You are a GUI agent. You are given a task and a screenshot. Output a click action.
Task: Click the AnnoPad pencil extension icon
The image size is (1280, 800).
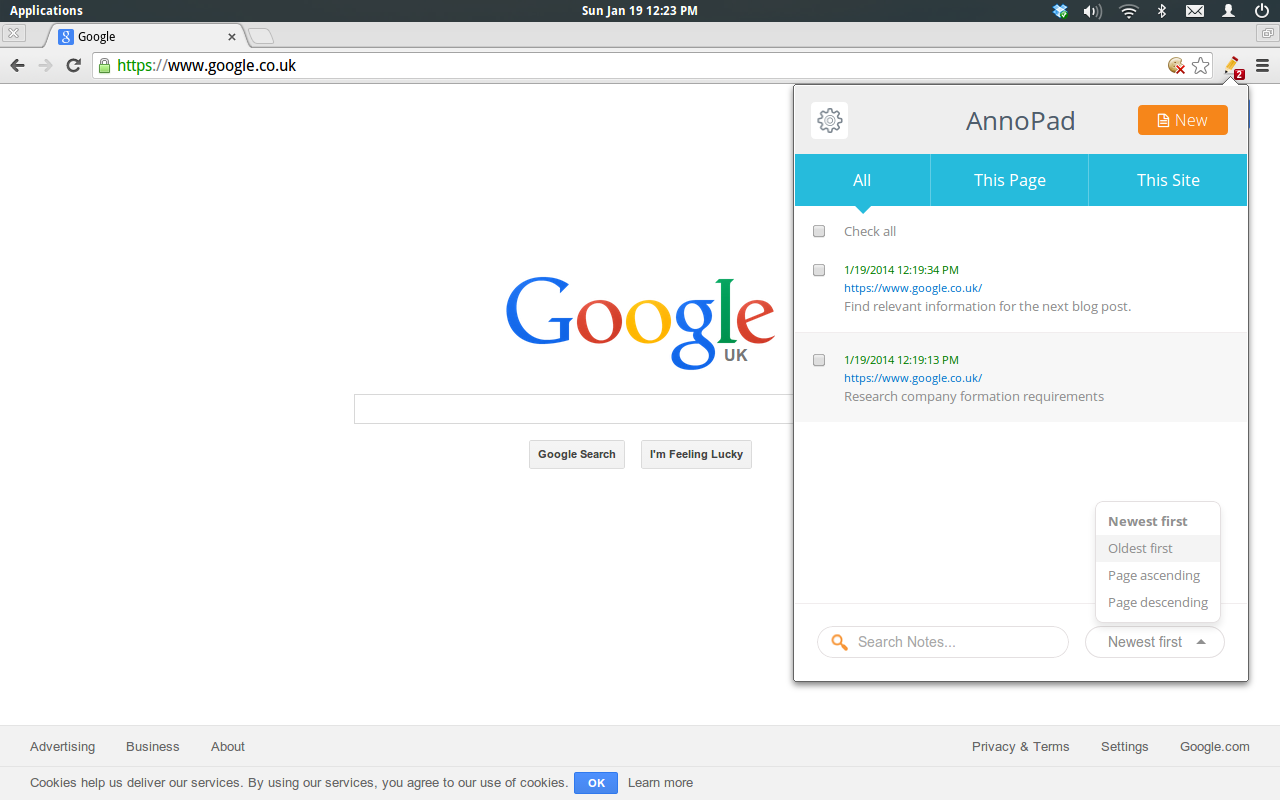click(1232, 66)
